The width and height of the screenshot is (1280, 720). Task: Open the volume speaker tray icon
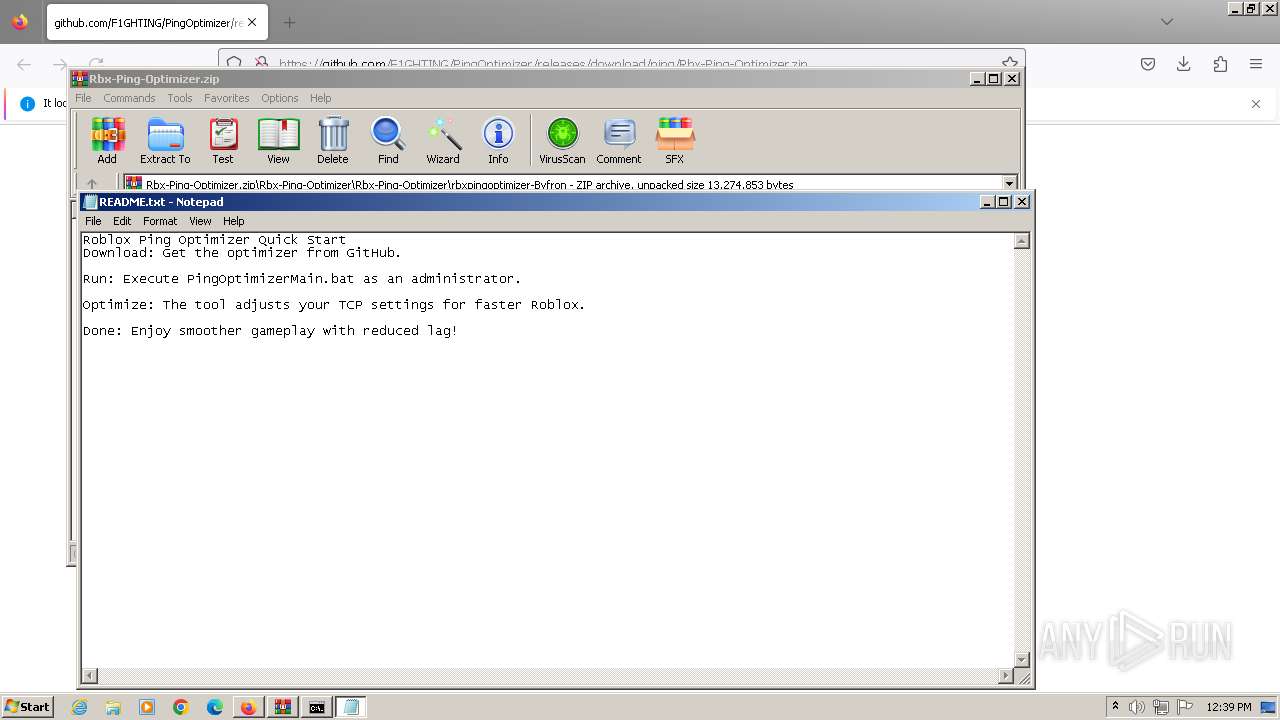1137,707
